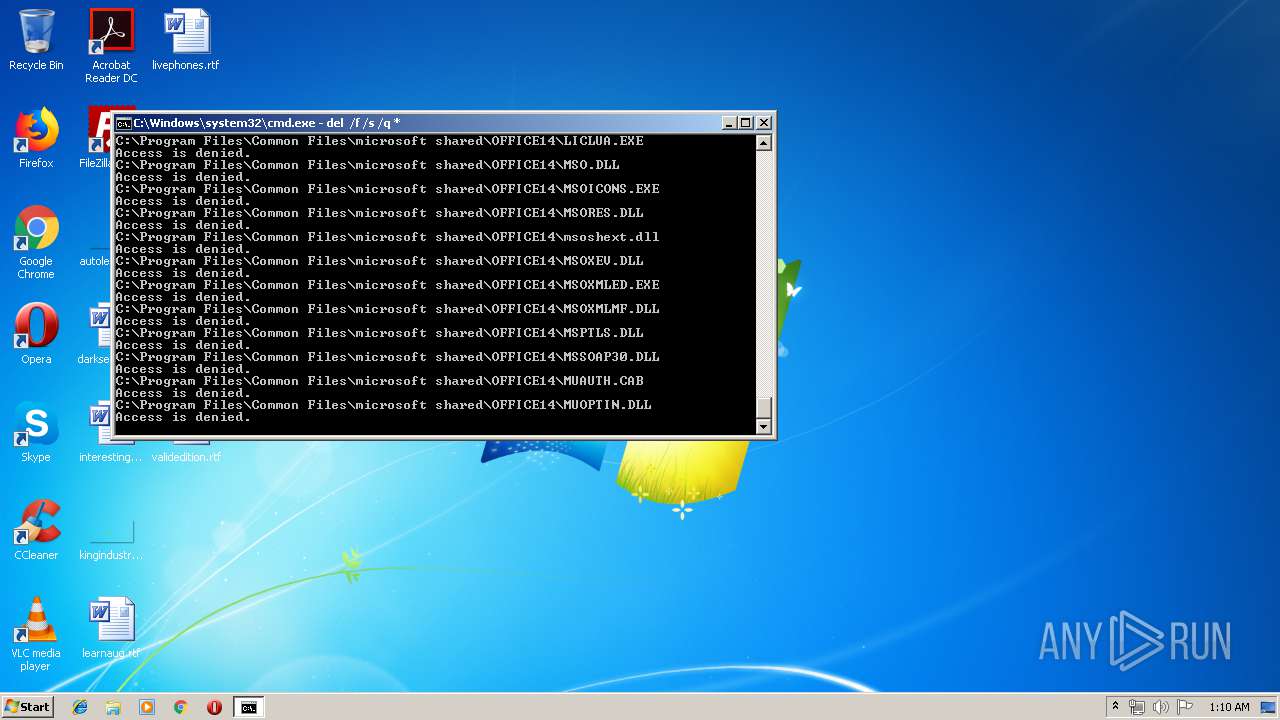Open VLC media player shortcut
This screenshot has height=720, width=1280.
[x=36, y=634]
